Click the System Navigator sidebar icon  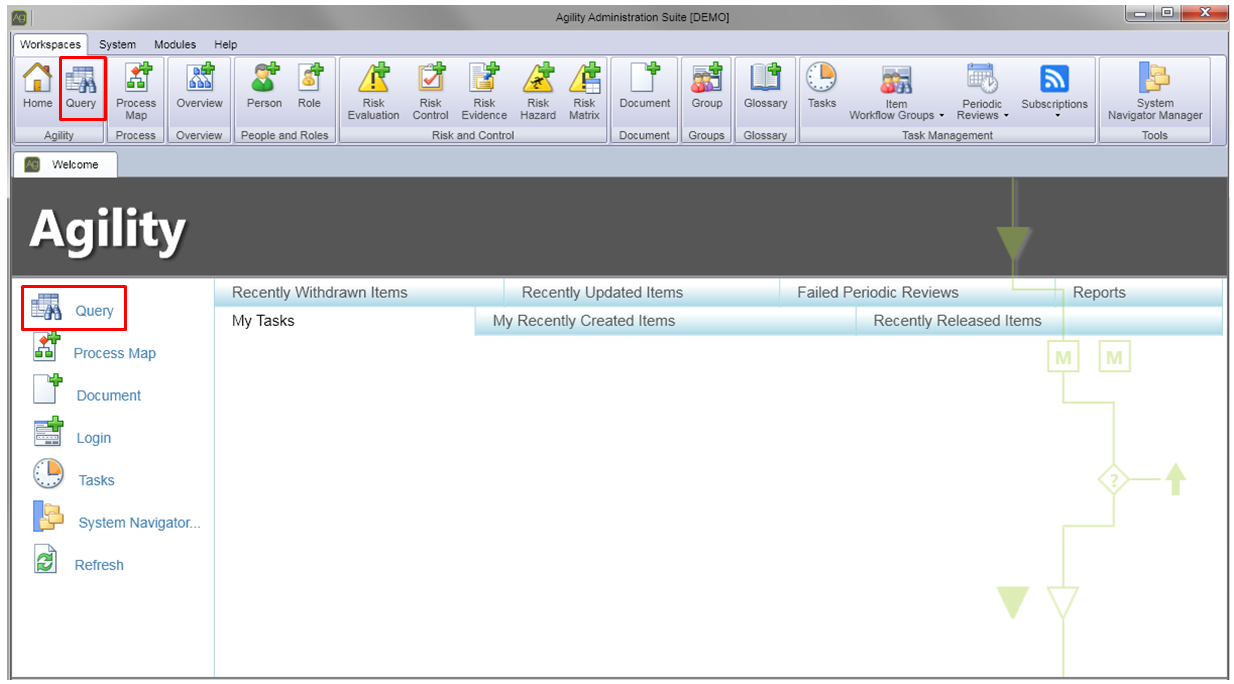pos(48,516)
